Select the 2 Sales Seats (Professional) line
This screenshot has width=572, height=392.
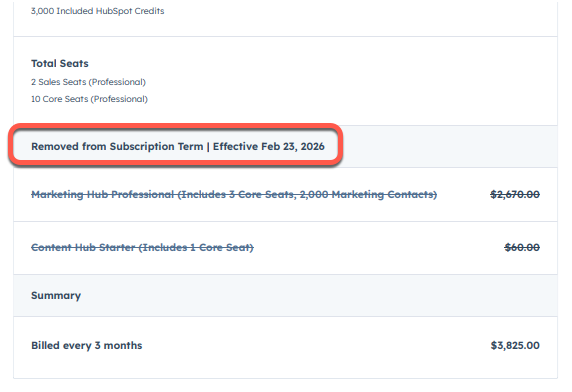pos(88,82)
